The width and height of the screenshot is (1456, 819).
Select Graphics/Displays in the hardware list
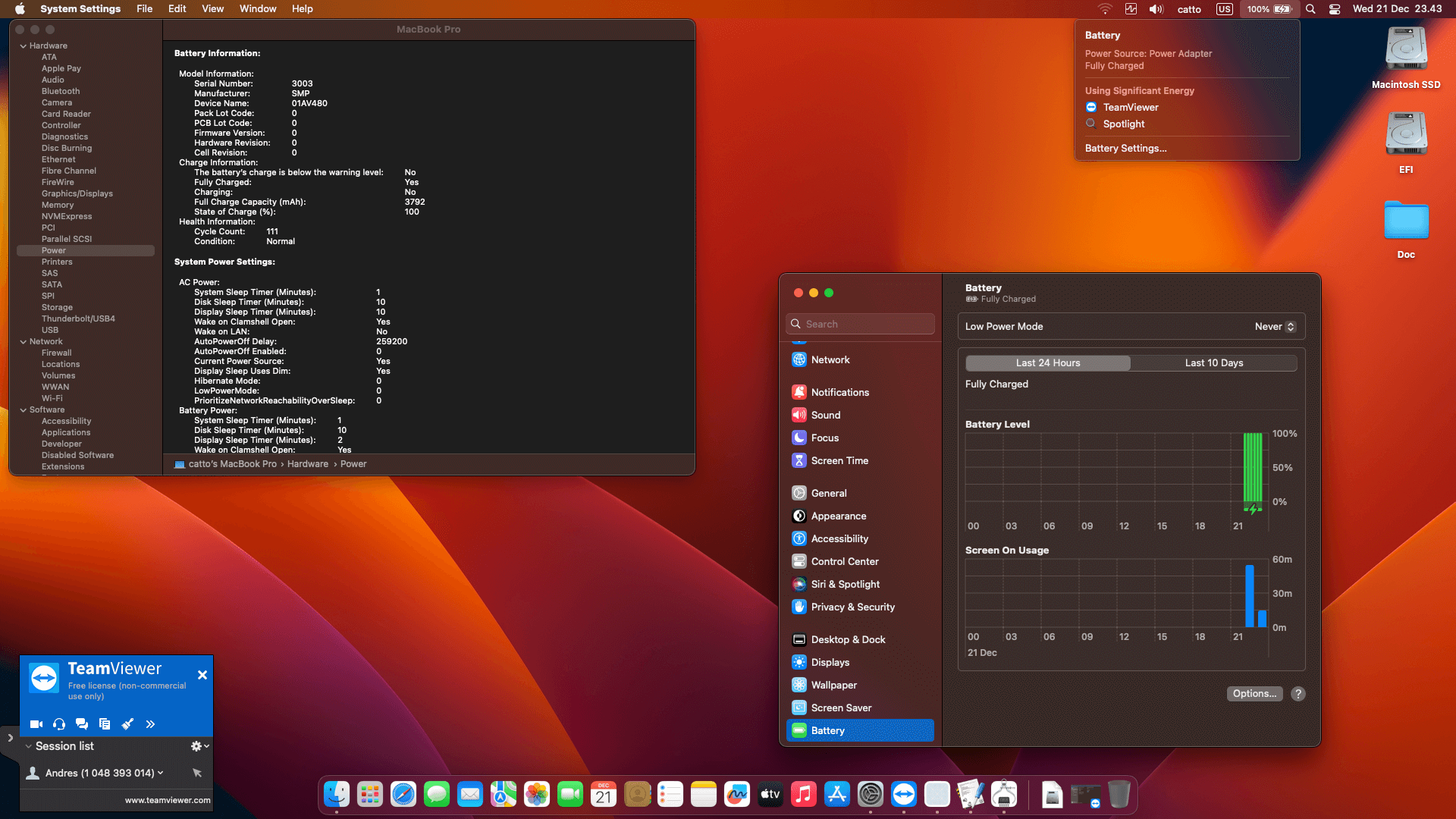[x=77, y=194]
